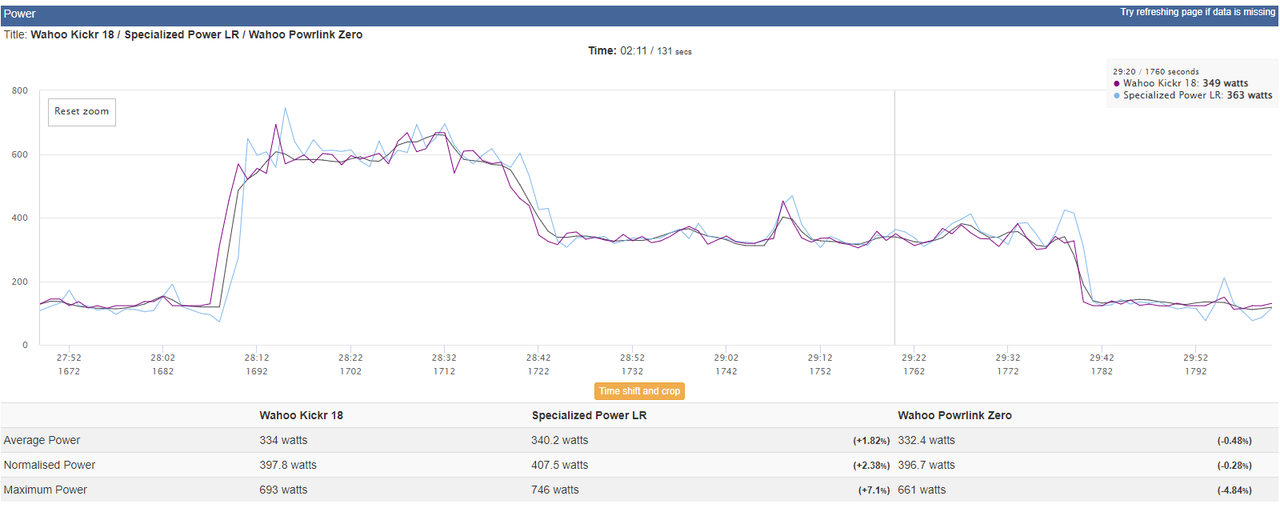This screenshot has width=1280, height=508.
Task: Click the 29:22 time axis label
Action: click(x=914, y=357)
